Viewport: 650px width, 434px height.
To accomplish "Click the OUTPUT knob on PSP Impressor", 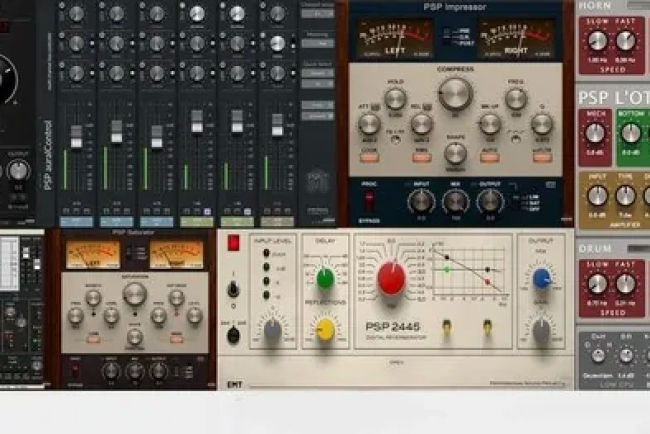I will pyautogui.click(x=490, y=202).
